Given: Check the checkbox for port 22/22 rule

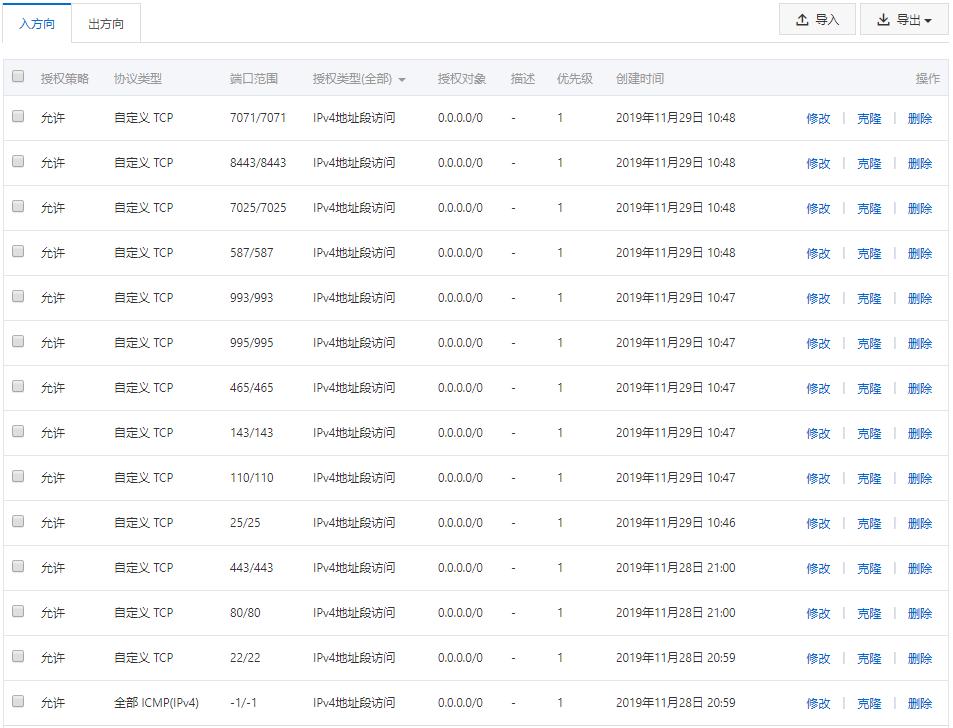Looking at the screenshot, I should pos(17,658).
